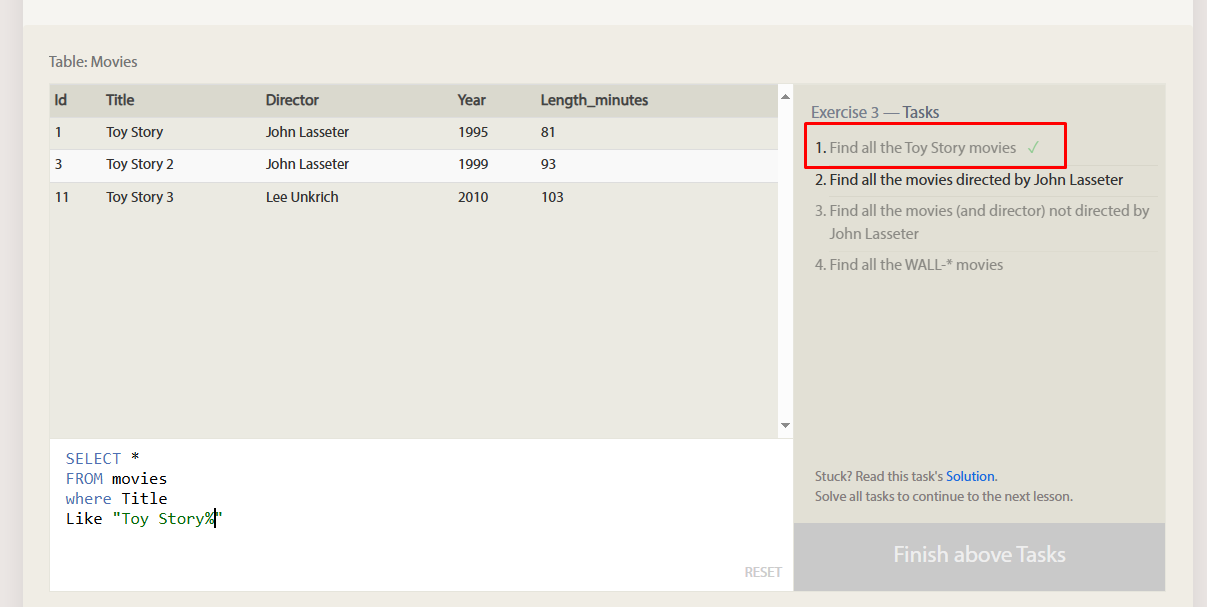Click the scrollbar down arrow of the results table
The height and width of the screenshot is (607, 1207).
point(785,426)
